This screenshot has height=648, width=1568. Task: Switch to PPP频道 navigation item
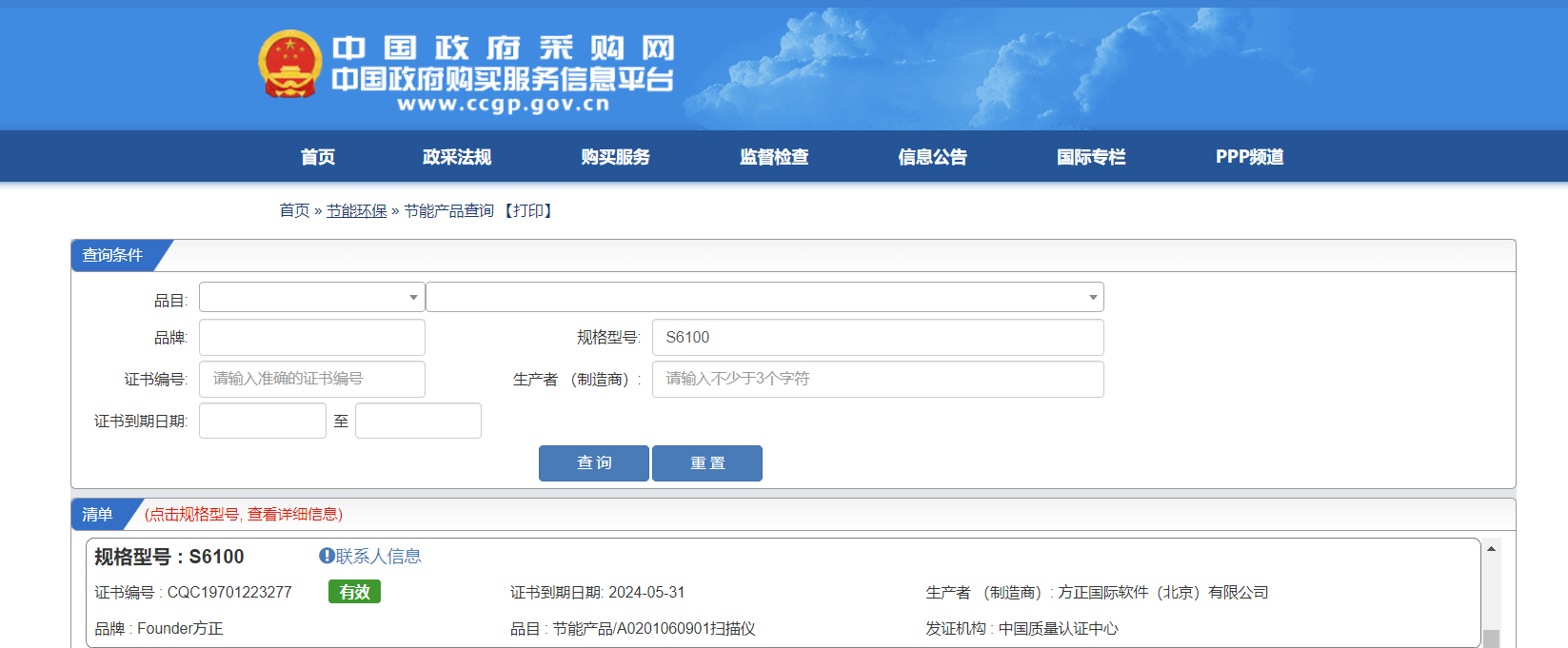coord(1249,157)
